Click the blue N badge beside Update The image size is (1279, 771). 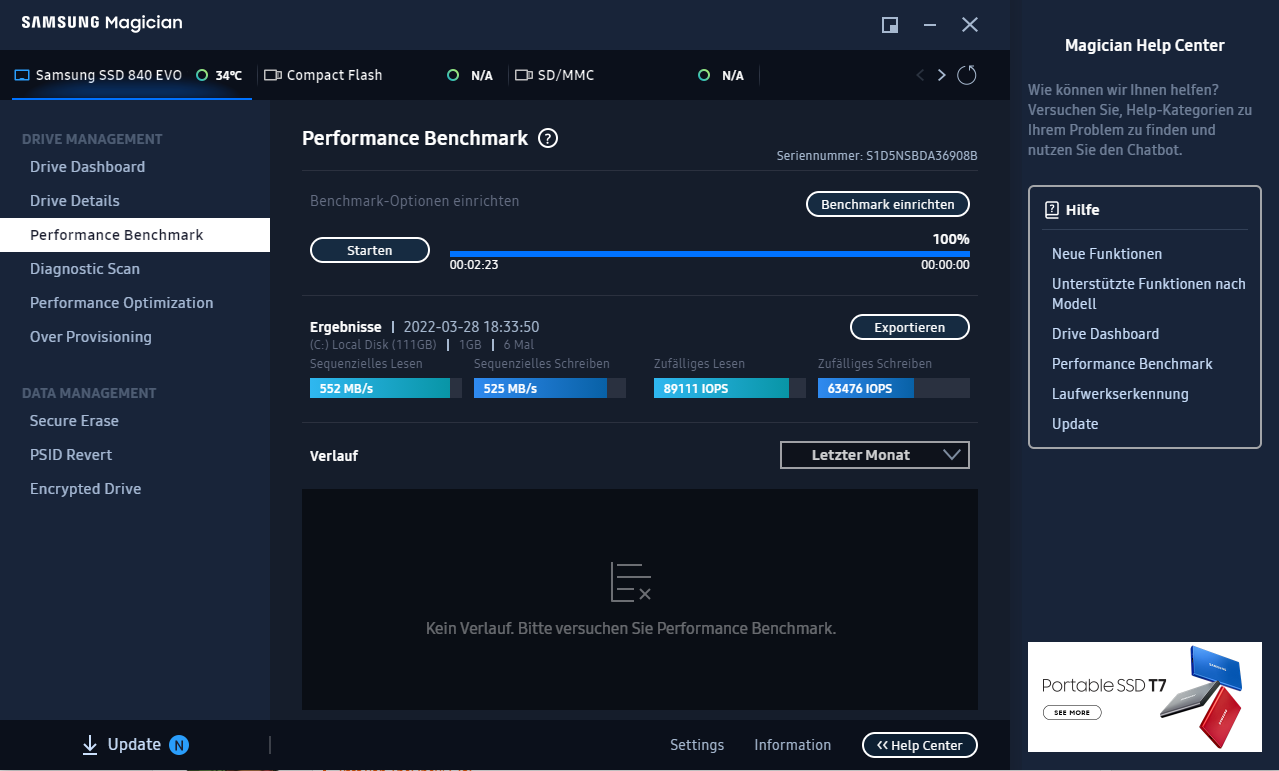point(179,744)
